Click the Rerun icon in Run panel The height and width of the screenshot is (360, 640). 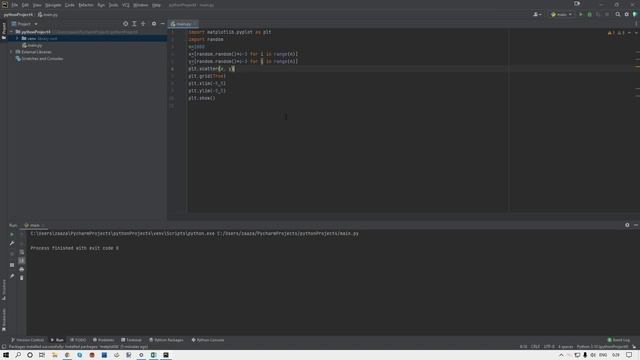click(12, 234)
